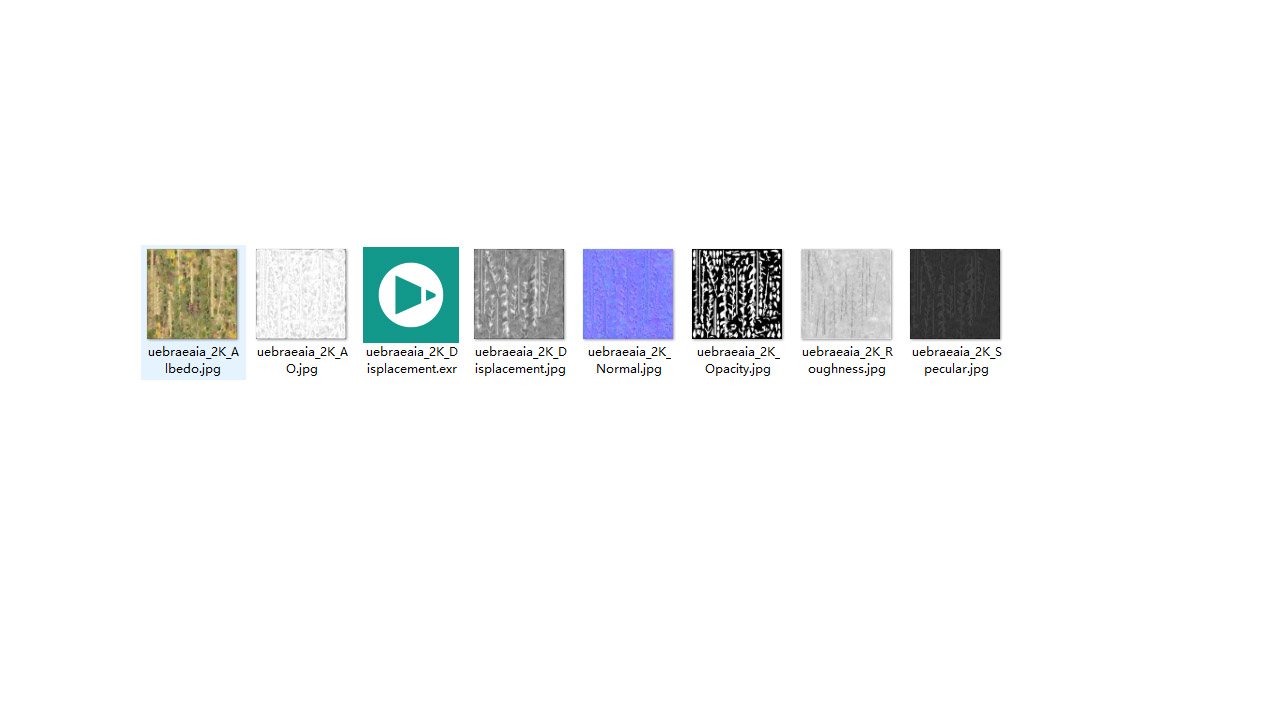Click the white AO map thumbnail
Image resolution: width=1280 pixels, height=720 pixels.
(x=301, y=294)
